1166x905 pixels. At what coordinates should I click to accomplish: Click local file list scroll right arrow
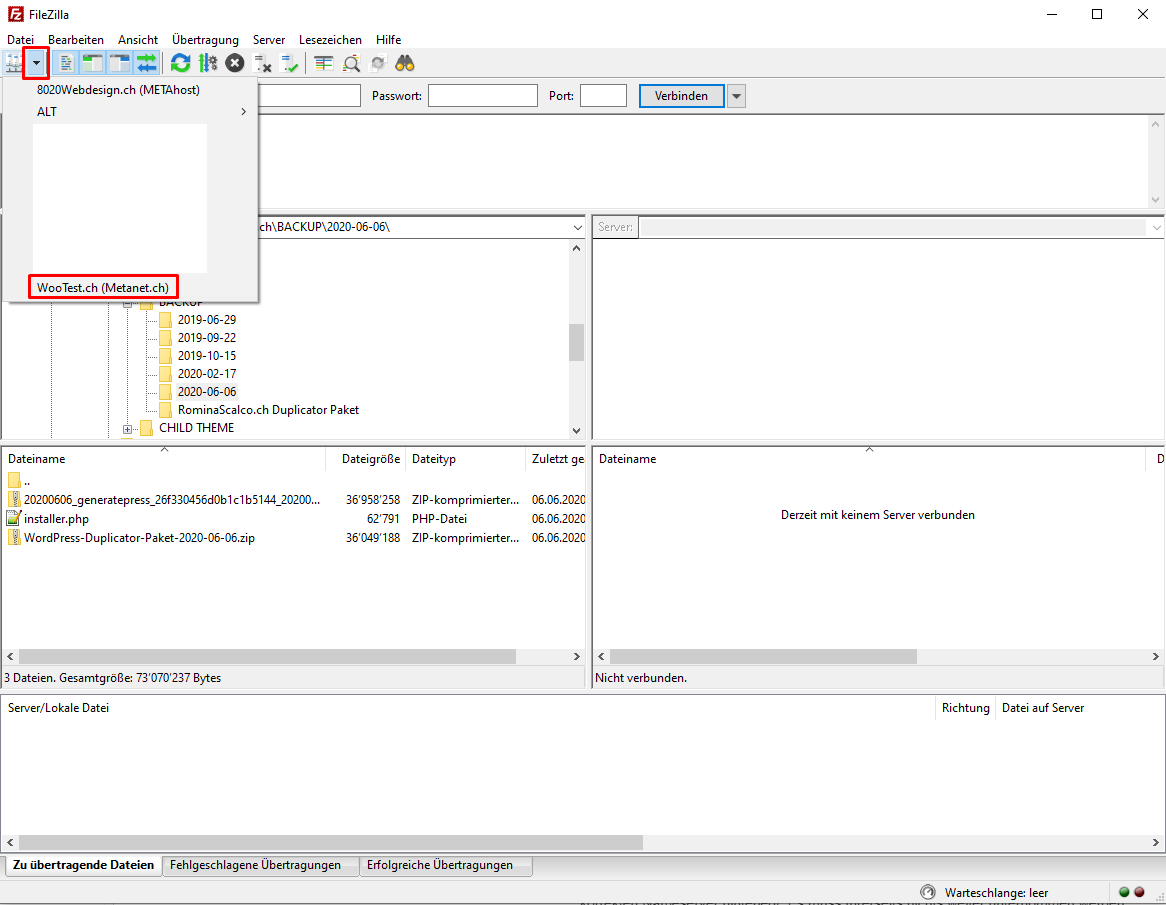[x=576, y=657]
